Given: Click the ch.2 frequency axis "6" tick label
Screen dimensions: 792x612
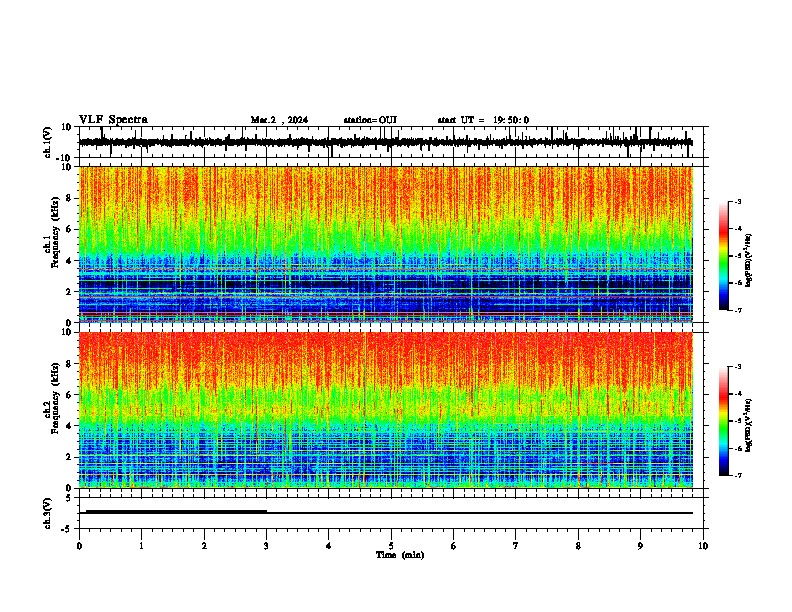Looking at the screenshot, I should coord(69,395).
